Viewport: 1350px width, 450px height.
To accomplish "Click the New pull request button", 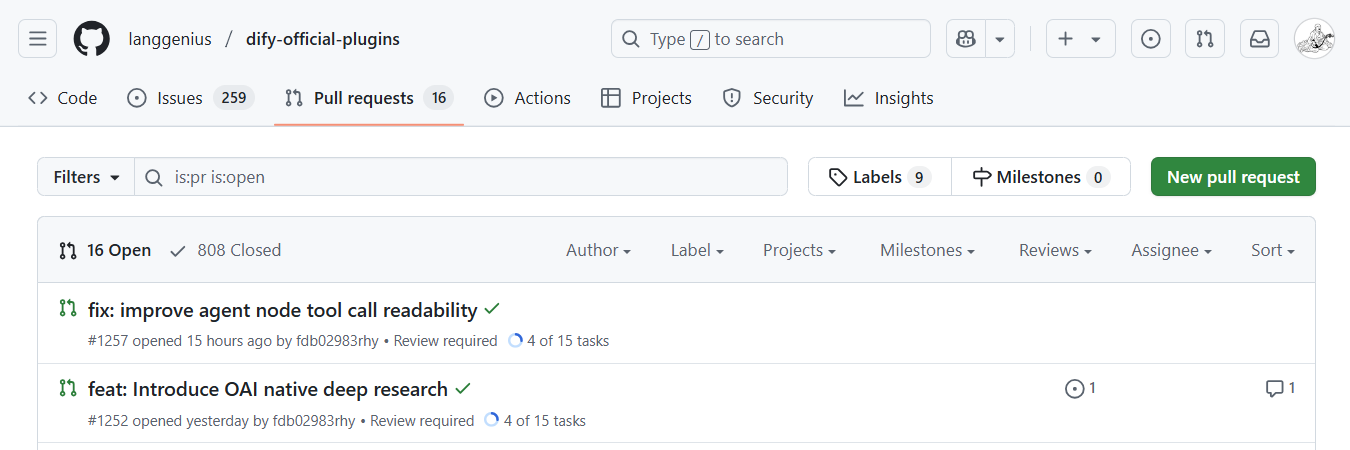I will pyautogui.click(x=1233, y=177).
